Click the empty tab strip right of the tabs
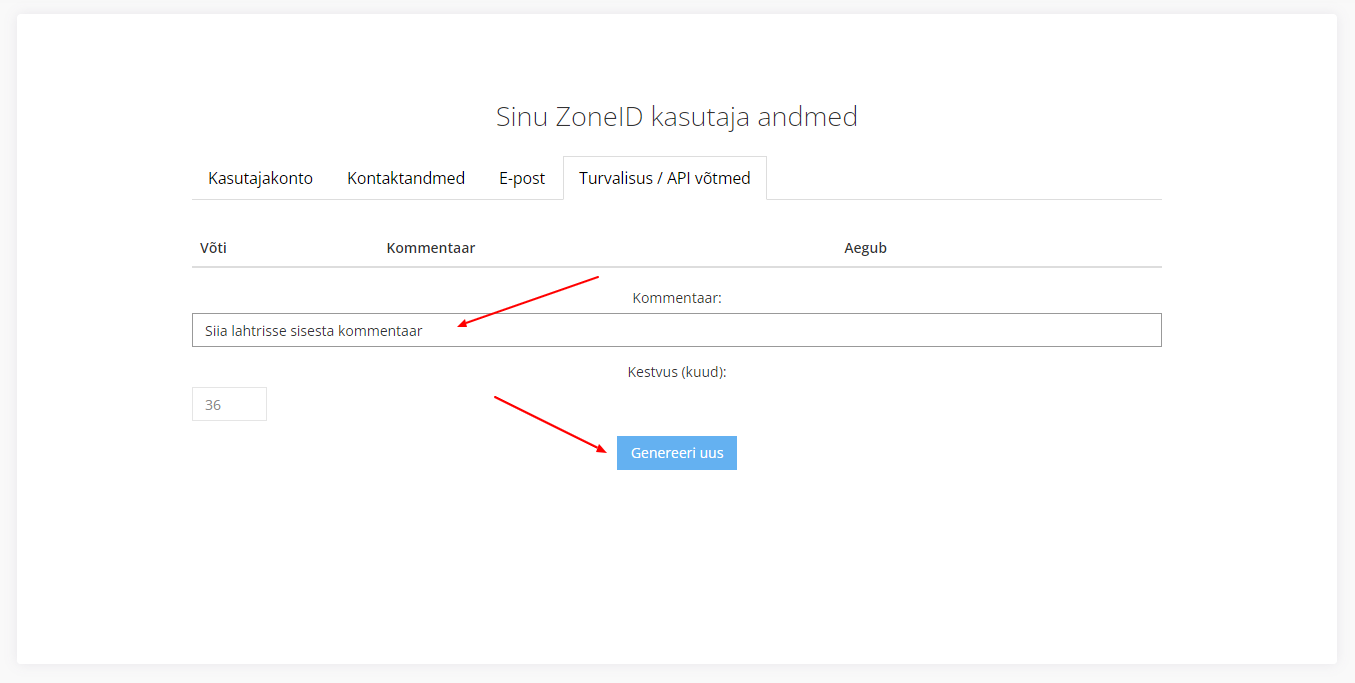1355x683 pixels. [x=960, y=179]
